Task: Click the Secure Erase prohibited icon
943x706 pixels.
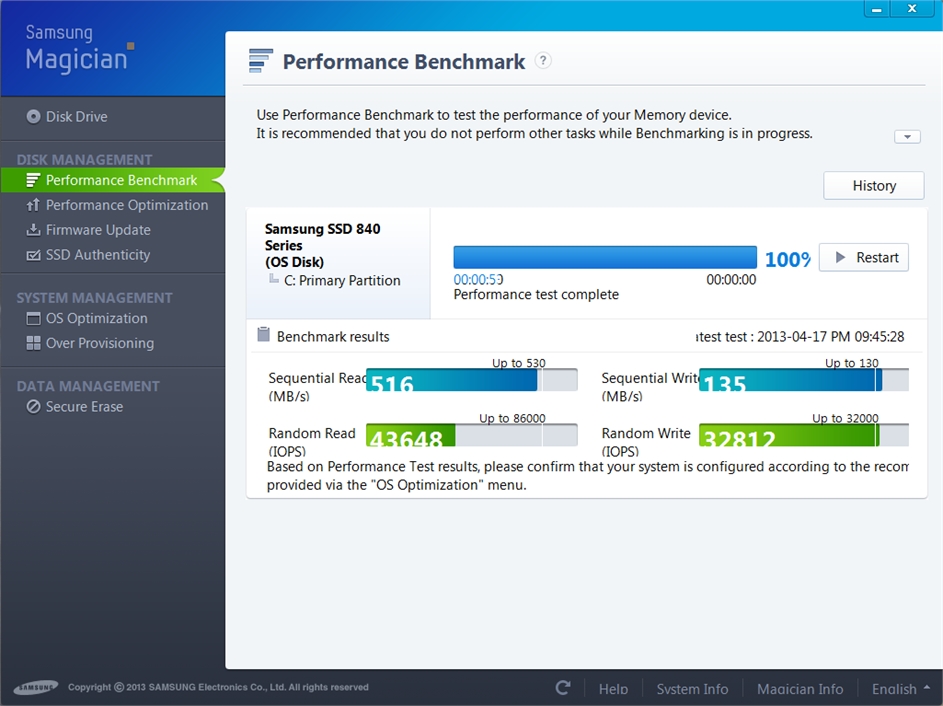Action: (x=33, y=407)
